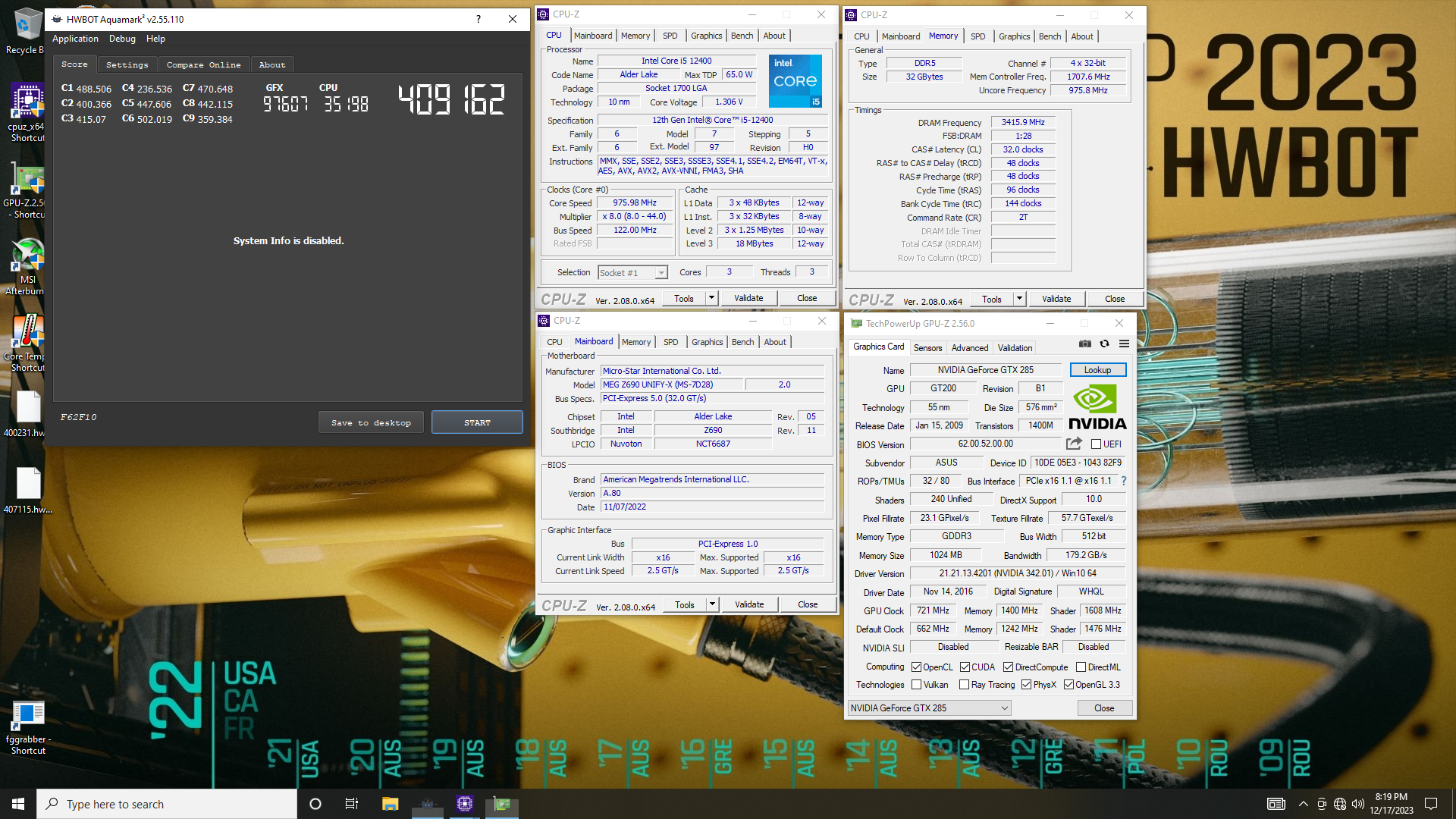Open the 407115.hwbot file icon
Screen dimensions: 1456x819
28,491
